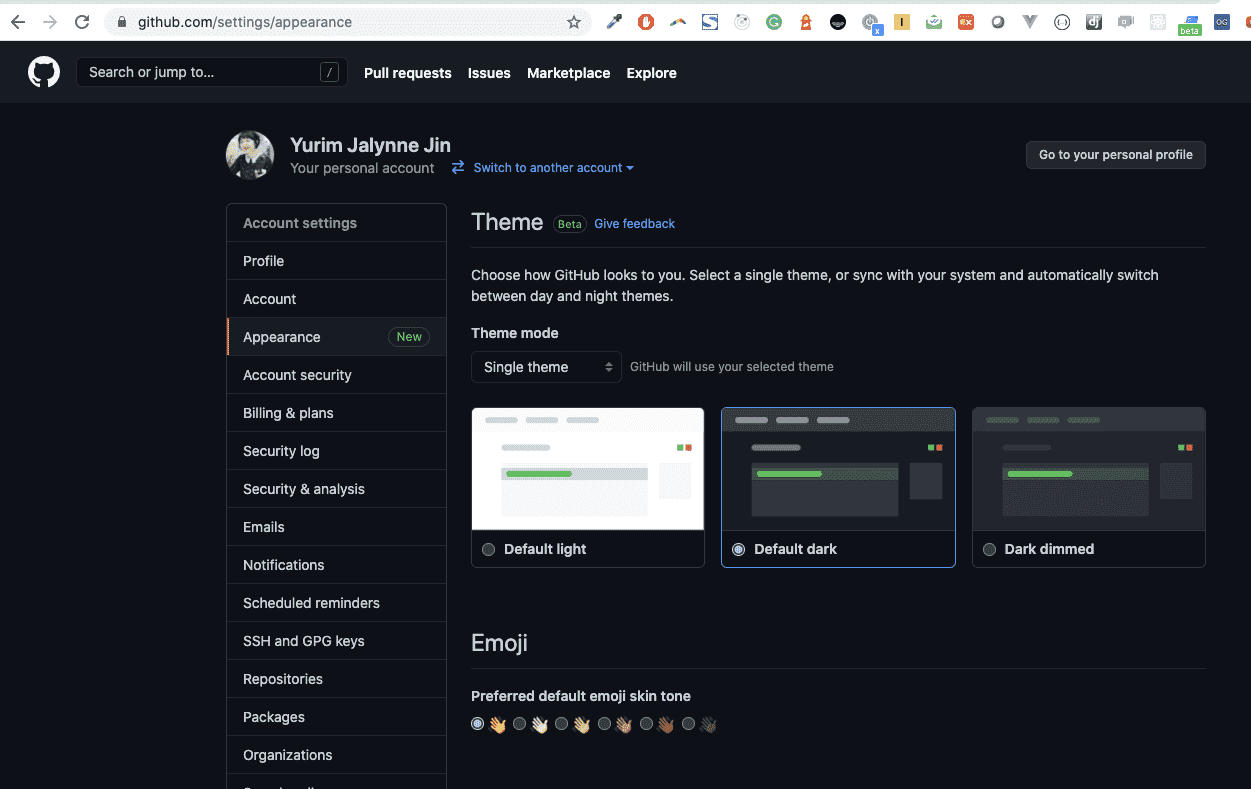Click the Dark dimmed theme preview
The height and width of the screenshot is (789, 1251).
pyautogui.click(x=1089, y=469)
